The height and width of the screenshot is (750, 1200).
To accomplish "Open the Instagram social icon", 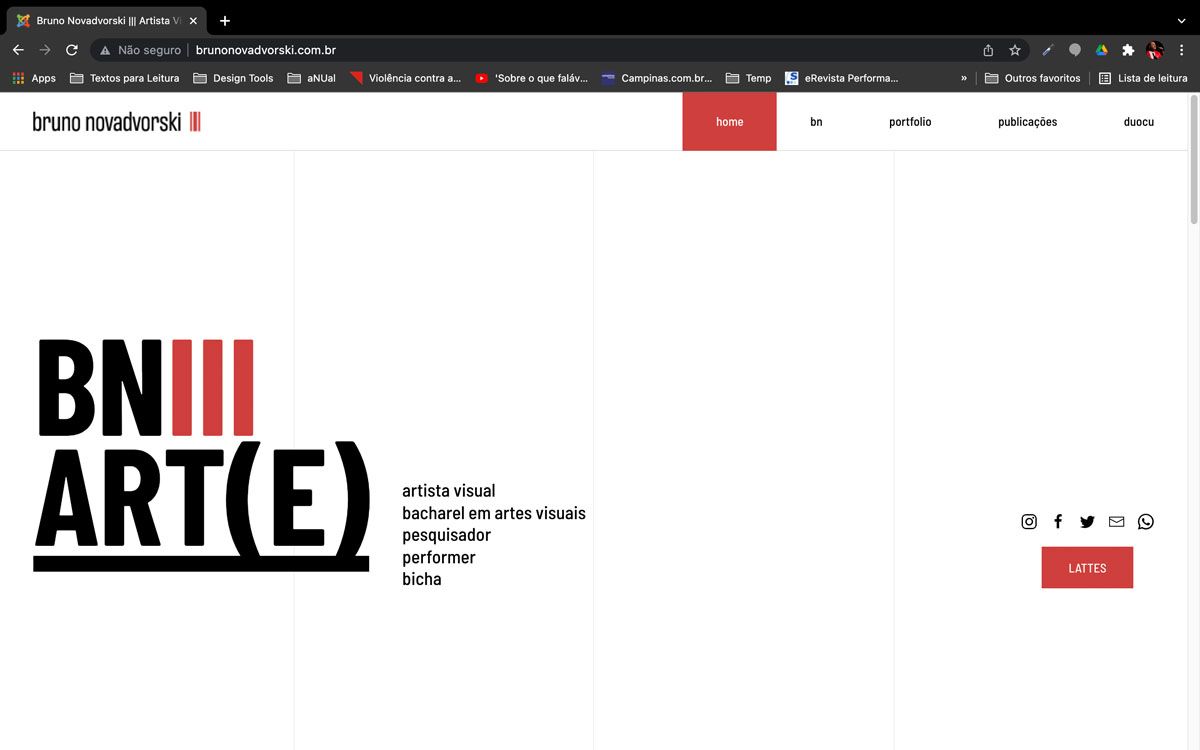I will [x=1029, y=521].
